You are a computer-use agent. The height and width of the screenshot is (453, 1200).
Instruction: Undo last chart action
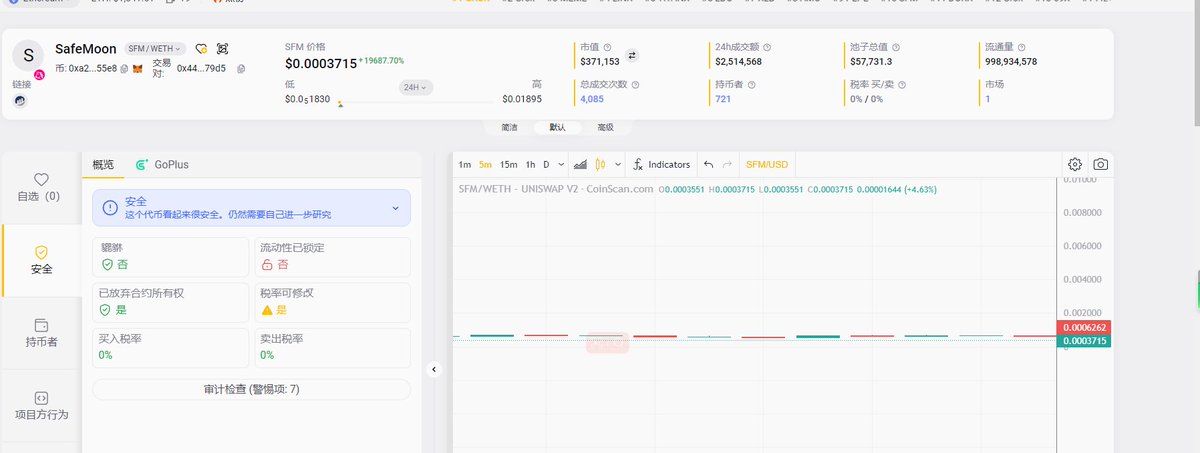coord(708,164)
